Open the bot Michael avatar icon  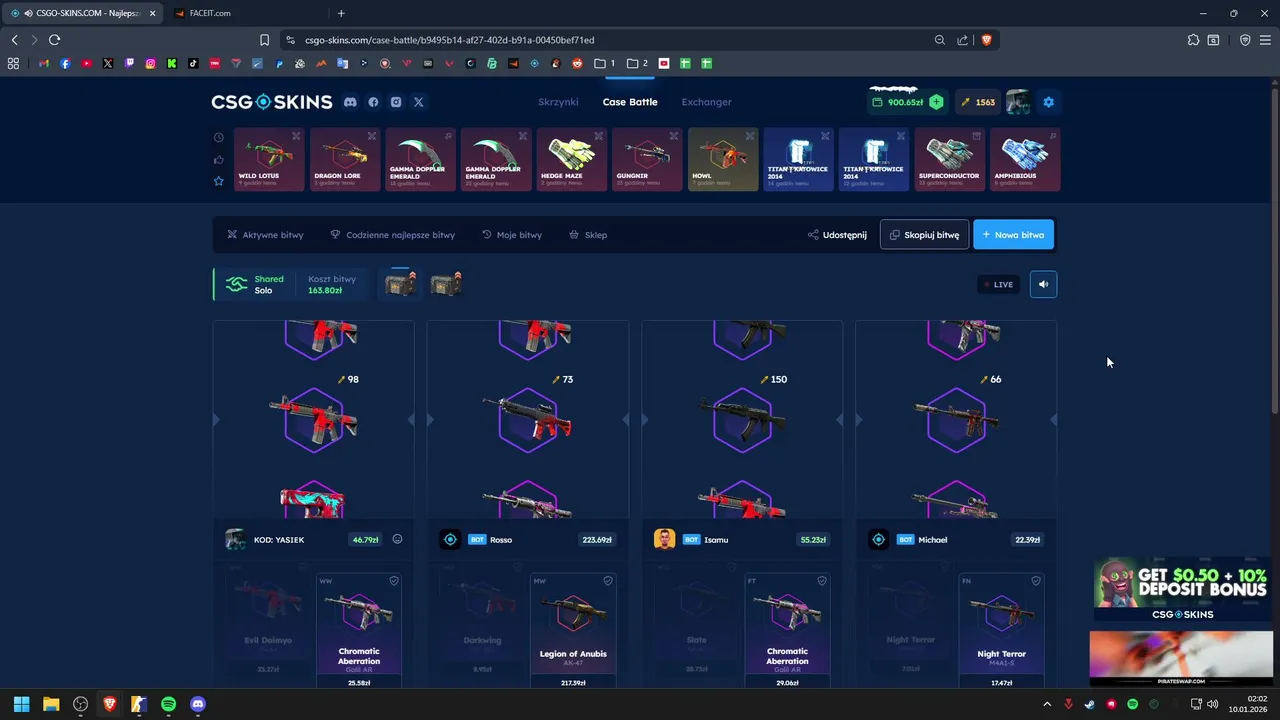878,539
